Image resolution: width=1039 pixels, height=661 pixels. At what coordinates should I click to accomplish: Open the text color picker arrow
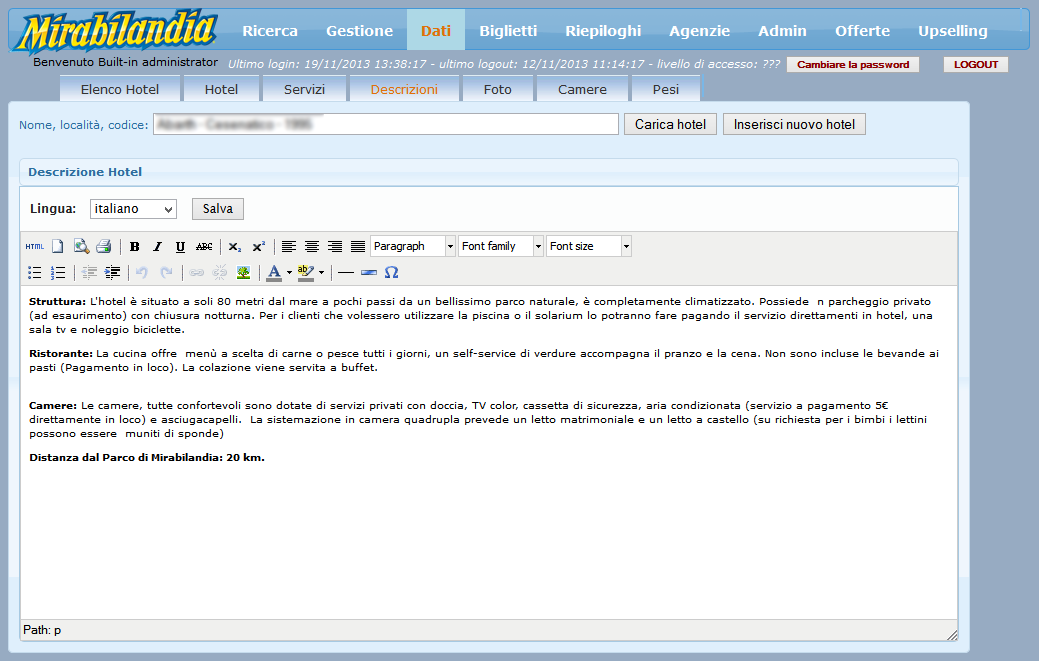point(289,272)
